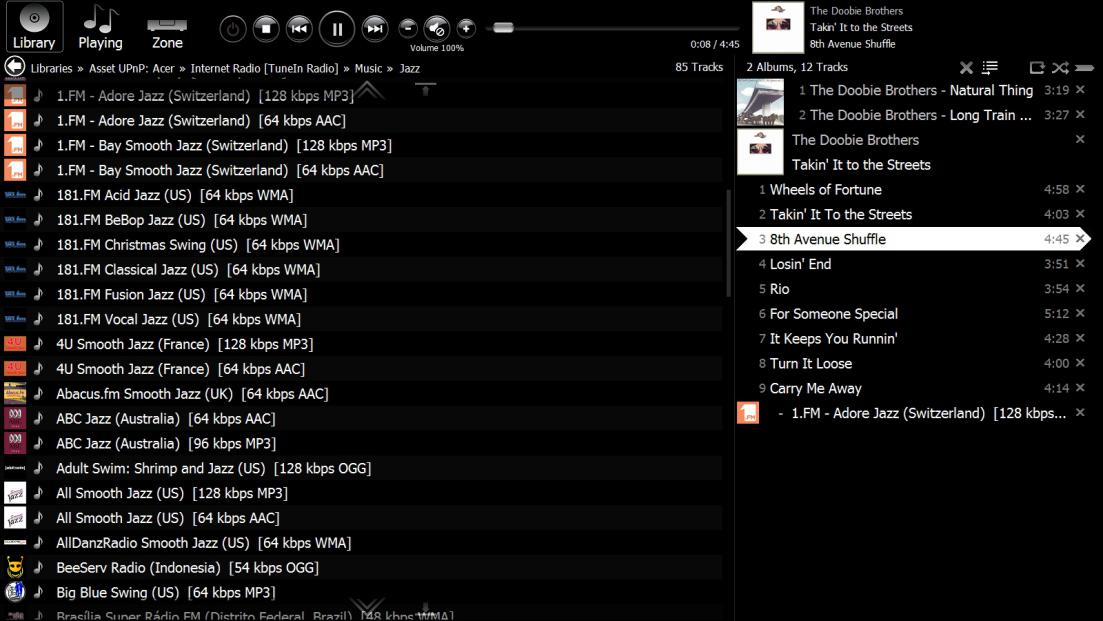
Task: Skip to the next track
Action: click(374, 29)
